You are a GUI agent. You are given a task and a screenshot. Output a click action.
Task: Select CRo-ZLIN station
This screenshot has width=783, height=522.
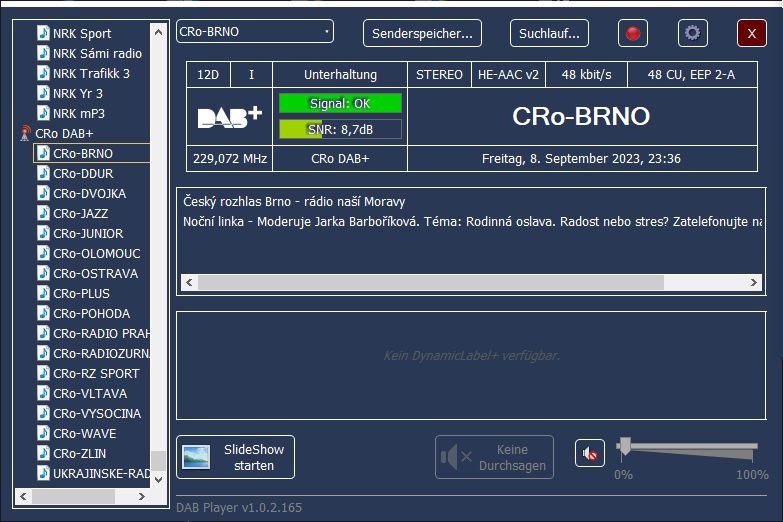tap(79, 453)
